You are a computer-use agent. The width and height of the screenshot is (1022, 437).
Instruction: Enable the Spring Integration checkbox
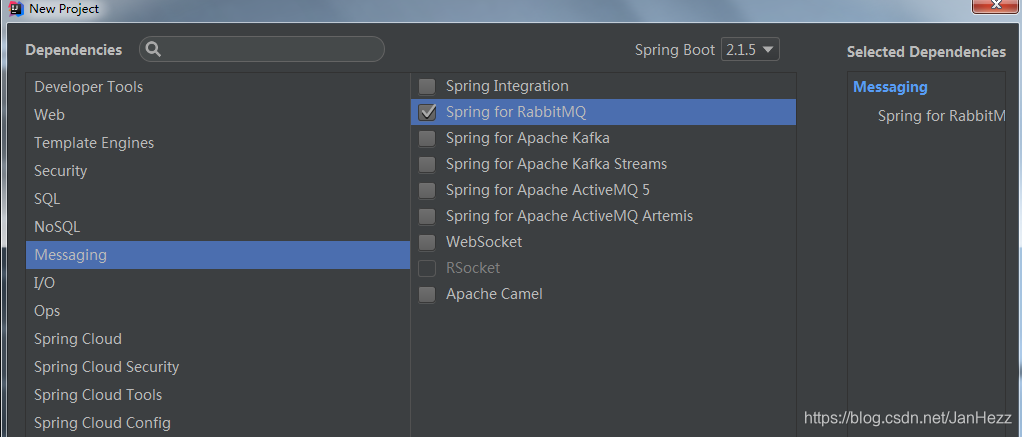tap(427, 86)
